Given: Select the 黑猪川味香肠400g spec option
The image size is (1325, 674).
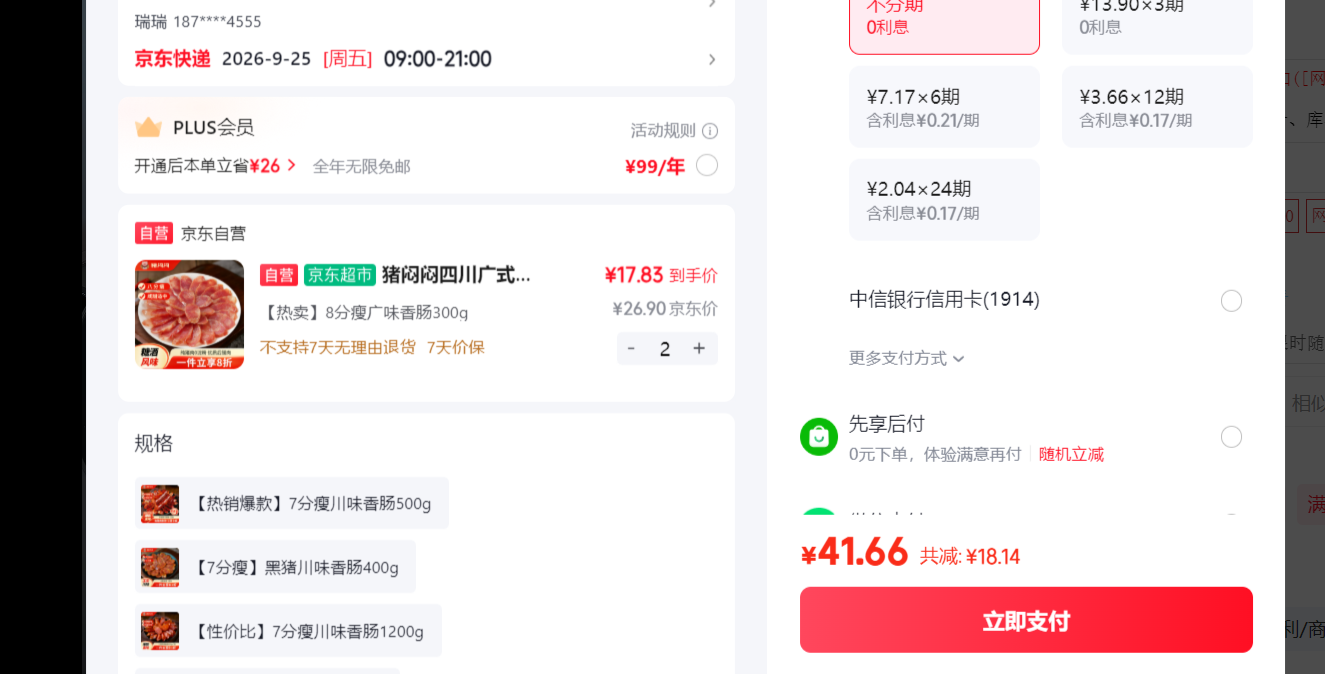Looking at the screenshot, I should (x=275, y=567).
